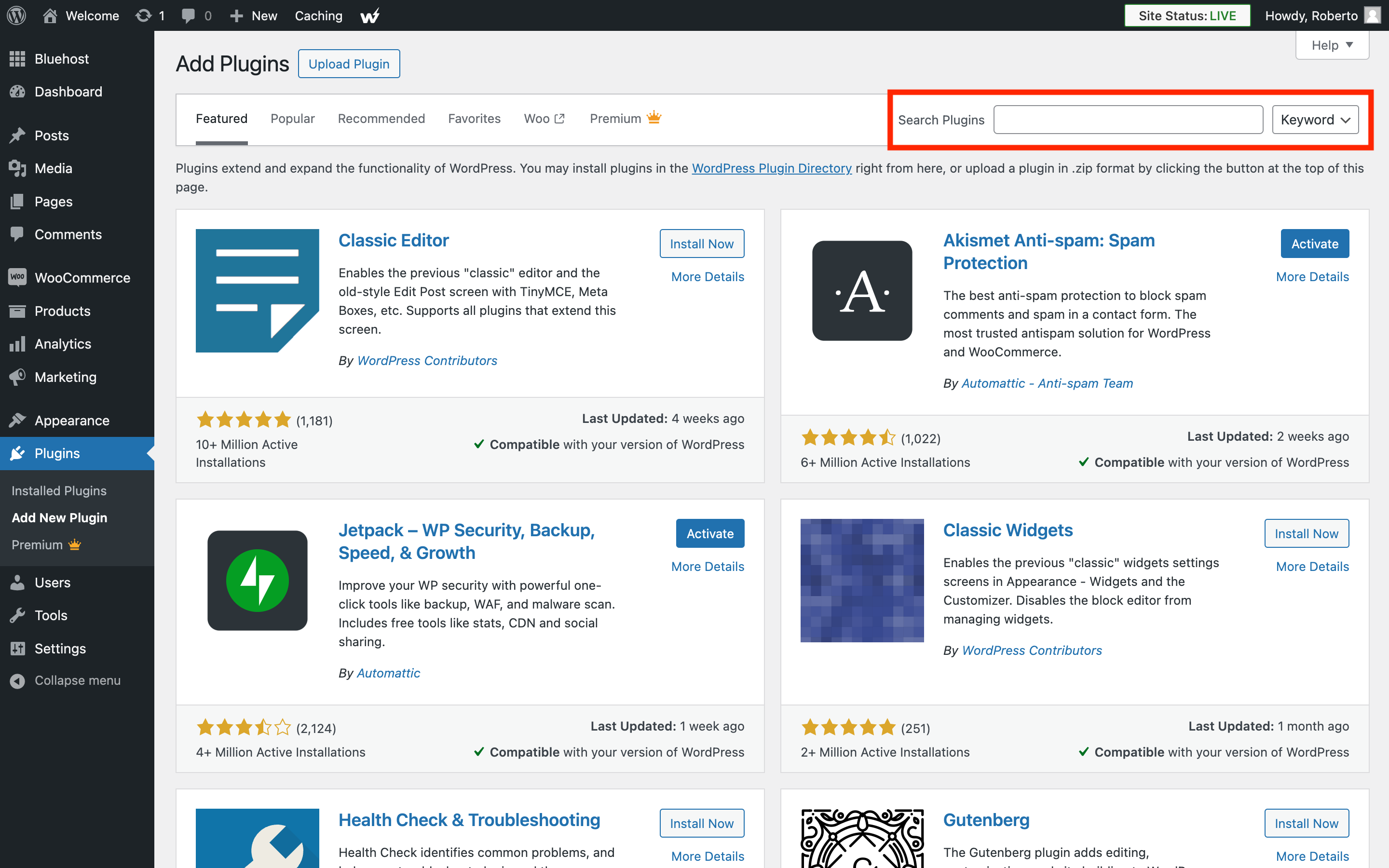
Task: Open the WordPress logo menu
Action: click(17, 15)
